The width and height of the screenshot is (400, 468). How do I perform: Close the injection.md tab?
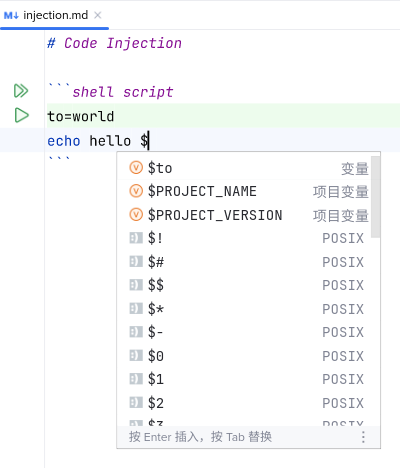pos(97,15)
